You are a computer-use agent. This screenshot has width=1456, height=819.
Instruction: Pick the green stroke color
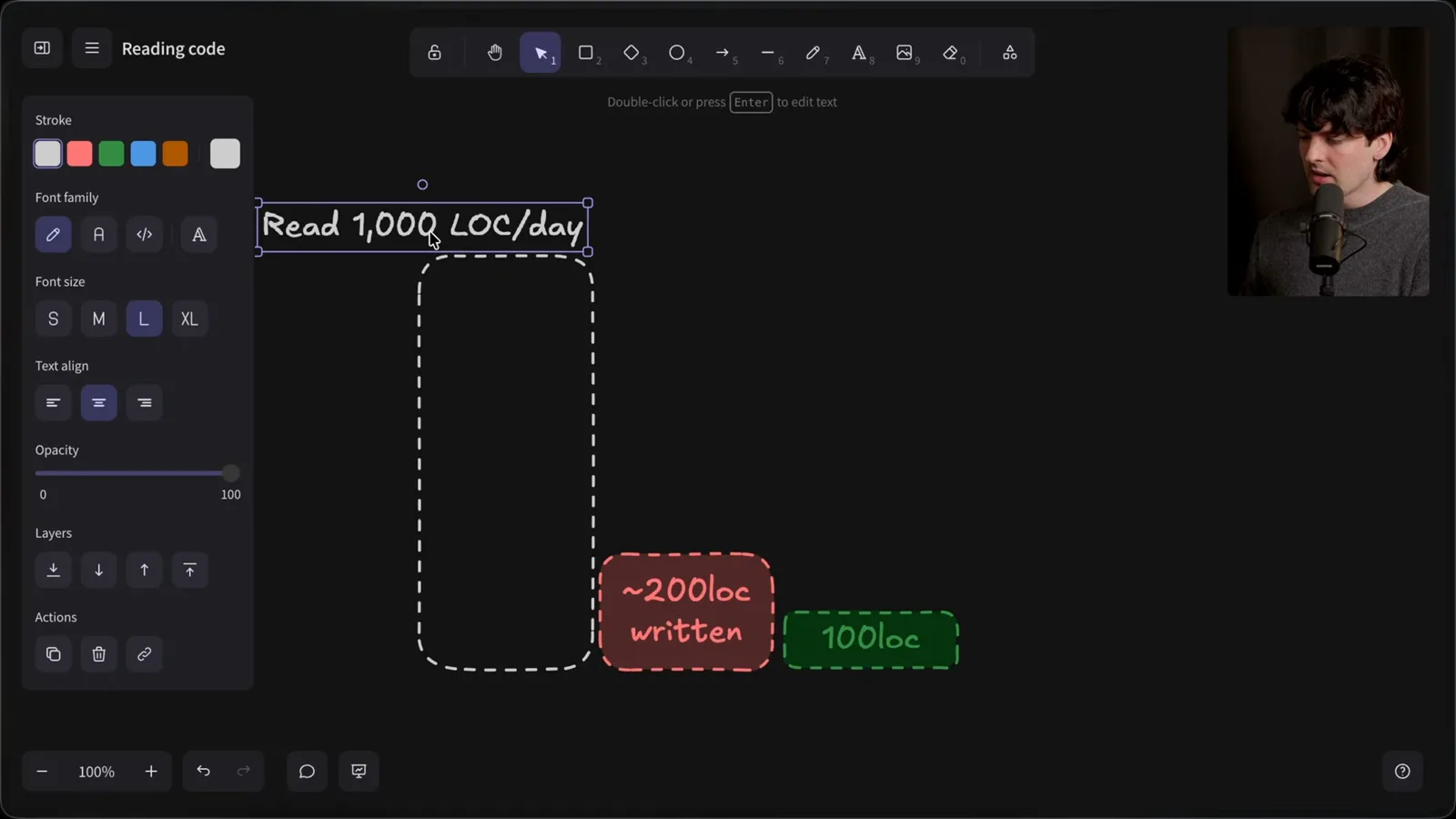(111, 154)
